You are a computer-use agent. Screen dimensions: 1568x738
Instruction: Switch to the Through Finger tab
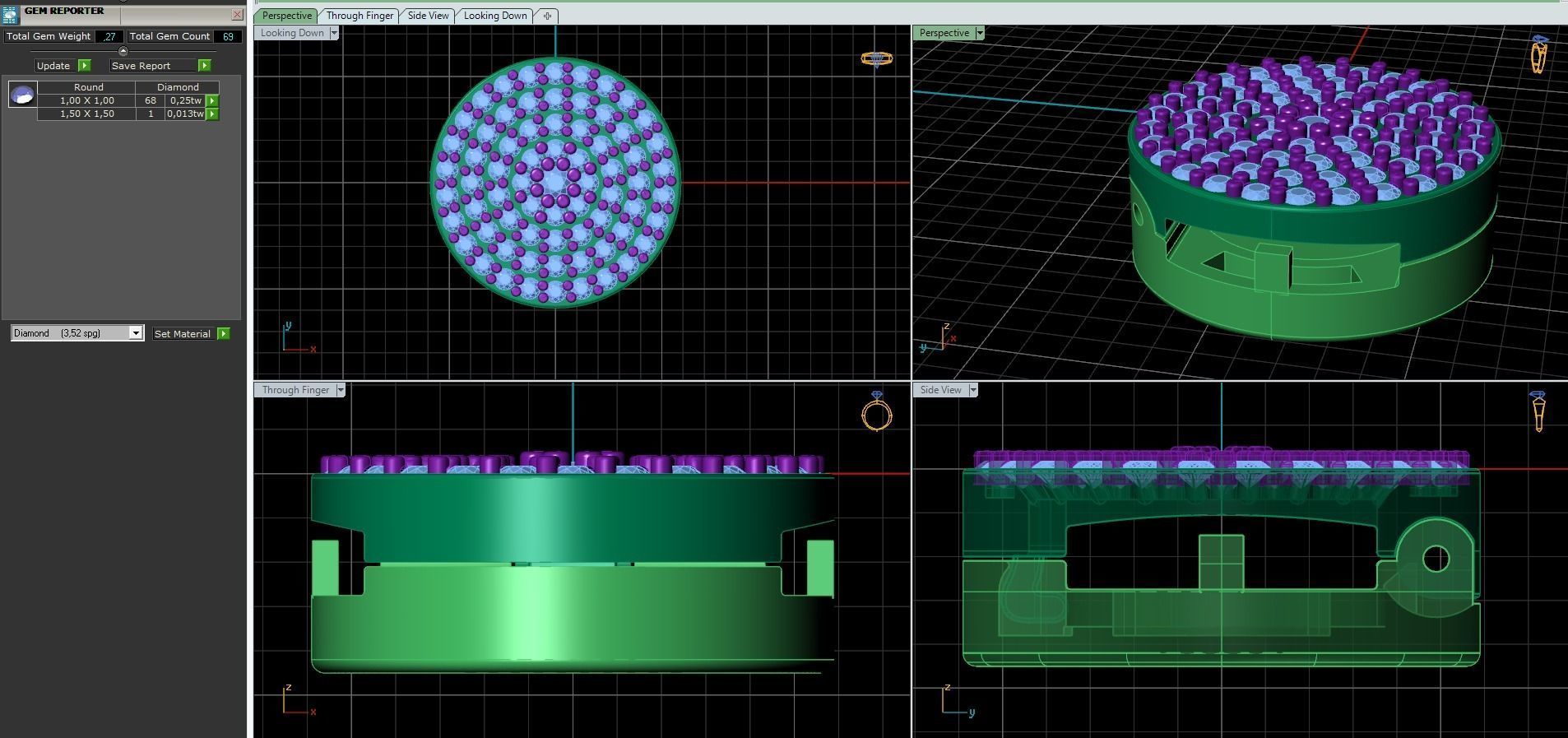360,16
